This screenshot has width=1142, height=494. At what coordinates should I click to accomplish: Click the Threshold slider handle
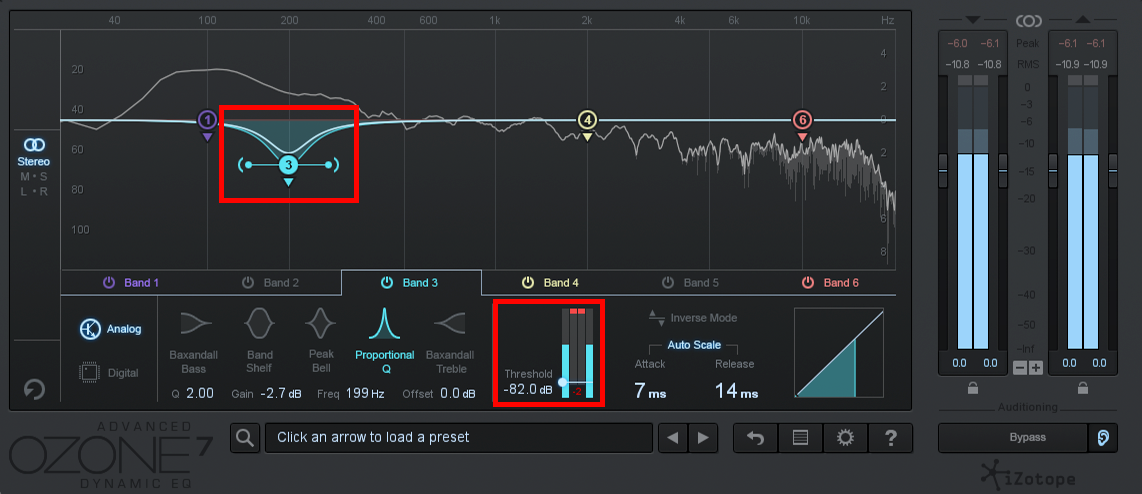click(562, 382)
